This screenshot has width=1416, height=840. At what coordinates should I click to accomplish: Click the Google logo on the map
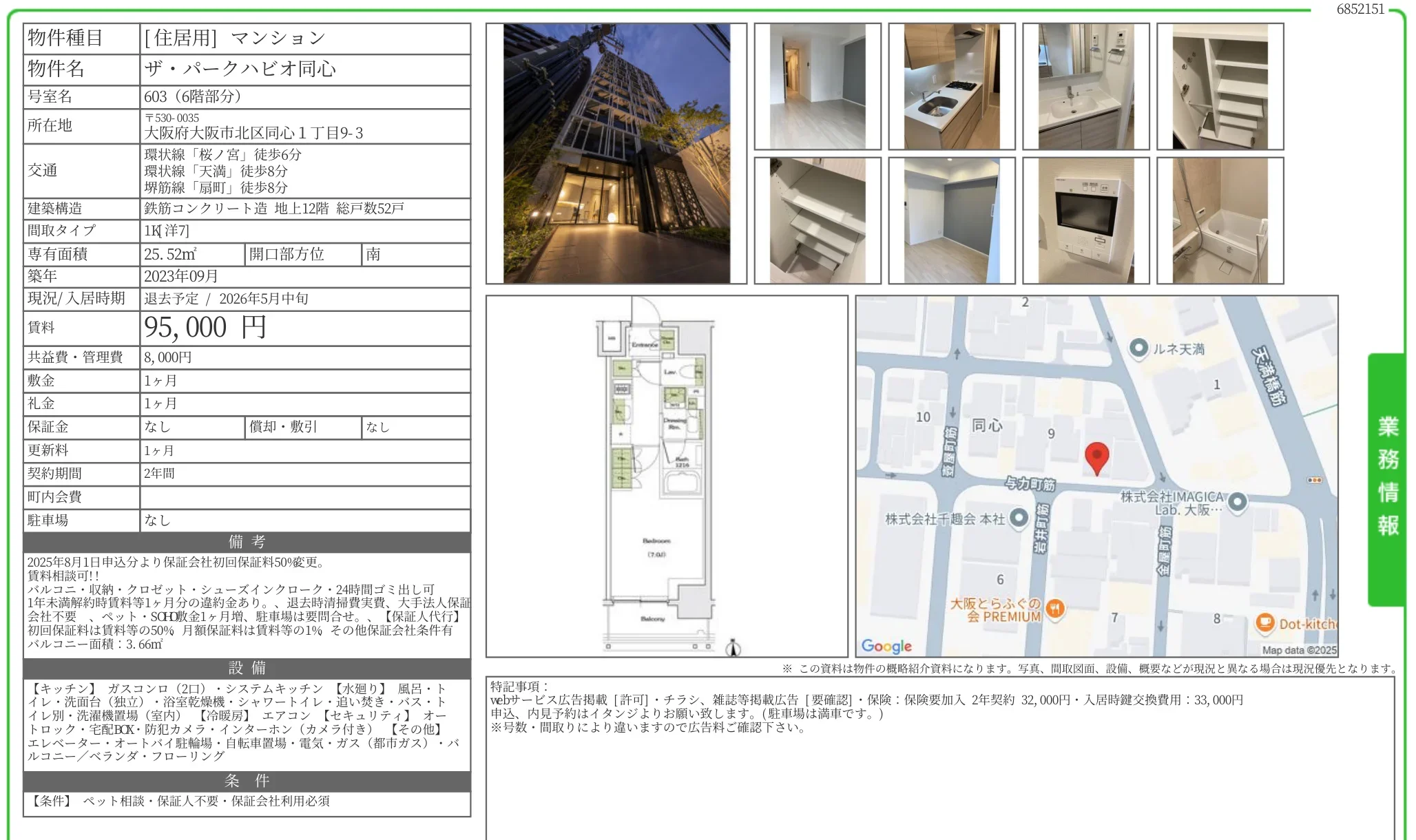[x=886, y=646]
